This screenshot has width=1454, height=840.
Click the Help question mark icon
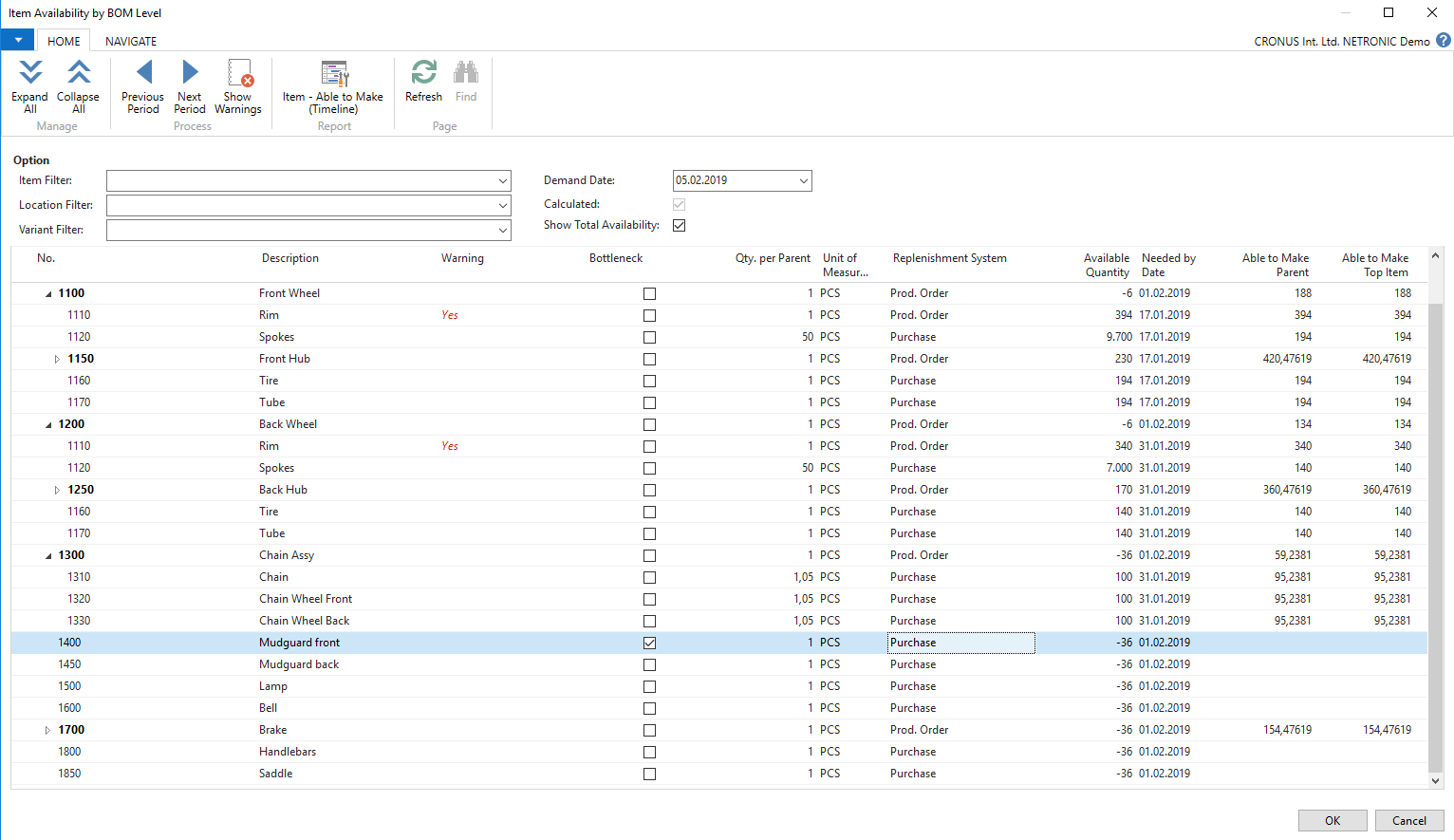(x=1444, y=41)
